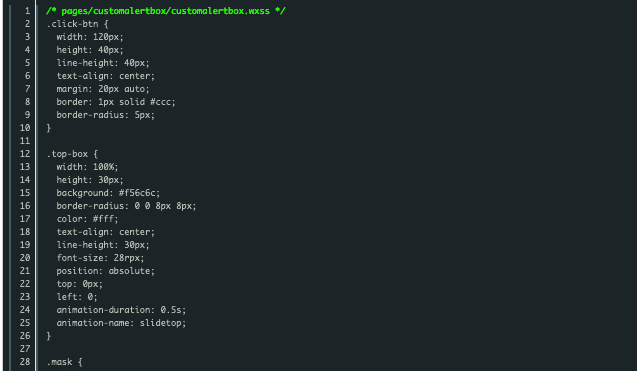Viewport: 637px width, 371px height.
Task: Select the .click-btn selector text
Action: click(x=72, y=24)
